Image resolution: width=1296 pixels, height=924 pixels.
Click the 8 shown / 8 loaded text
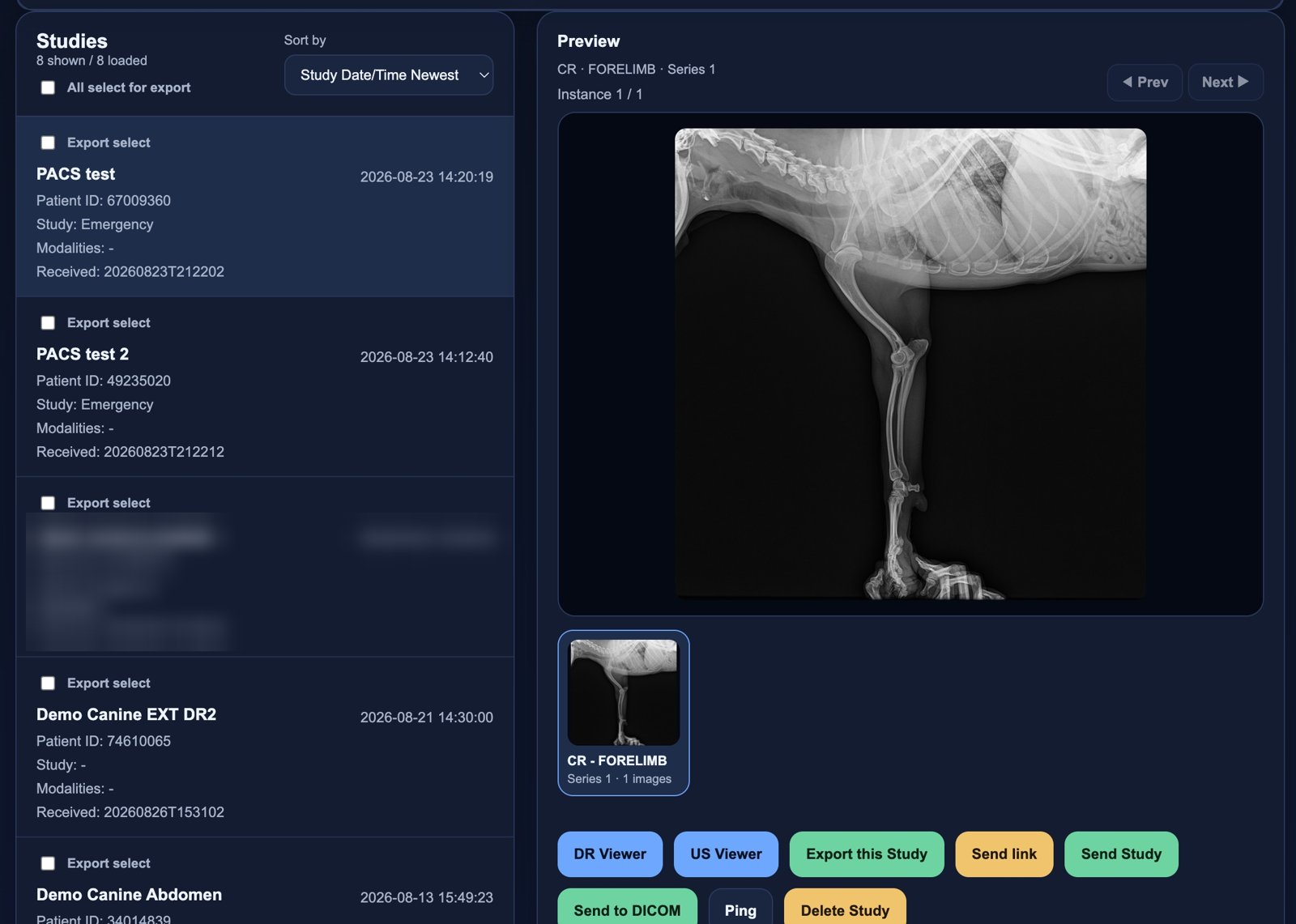click(92, 61)
